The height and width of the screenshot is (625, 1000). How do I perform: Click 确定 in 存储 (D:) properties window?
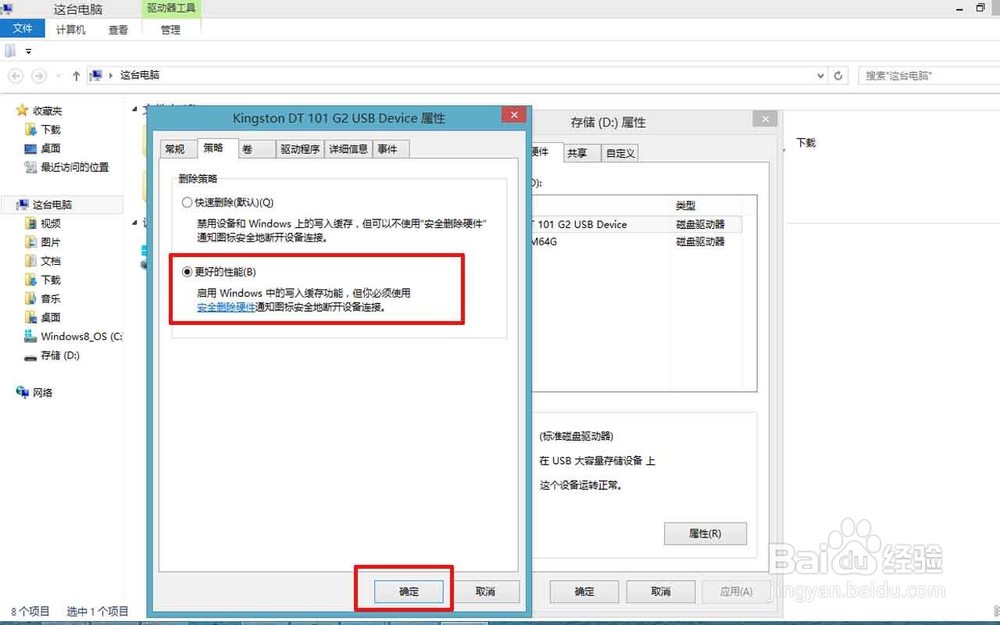pyautogui.click(x=584, y=591)
